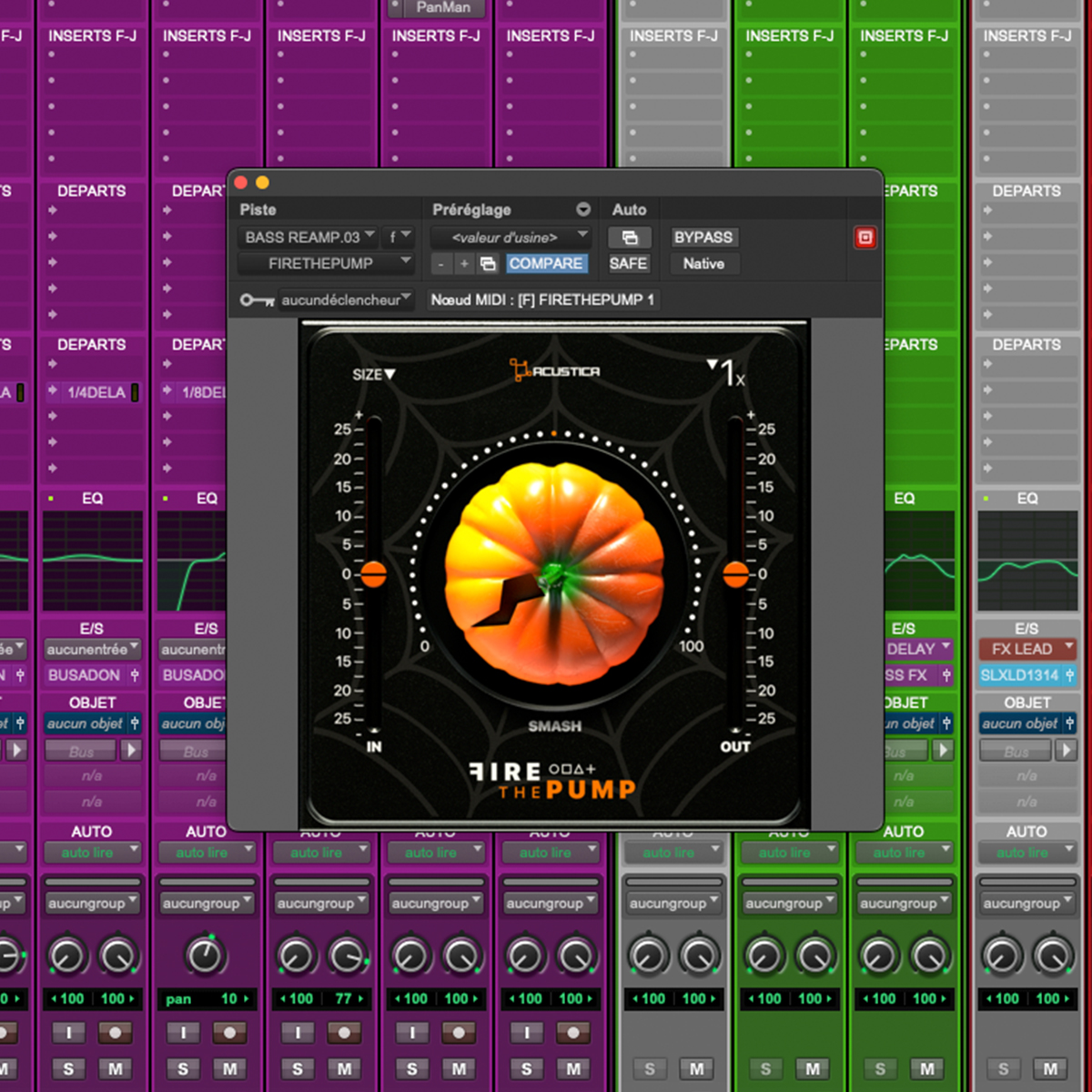Open EQ curve thumbnail on FX LEAD track
This screenshot has height=1092, width=1092.
tap(1026, 561)
